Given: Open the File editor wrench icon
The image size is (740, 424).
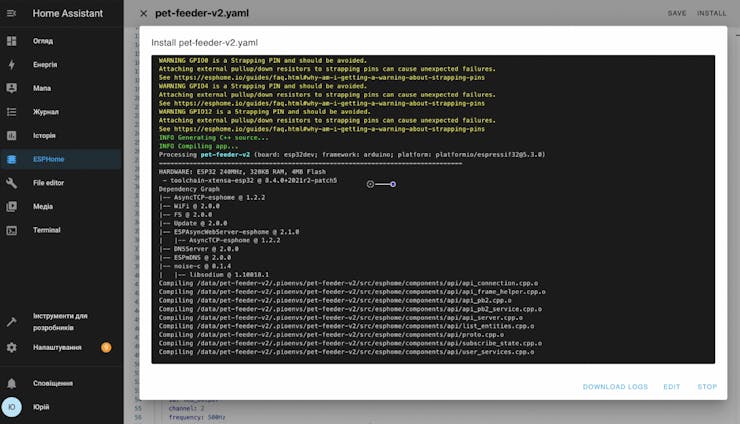Looking at the screenshot, I should pyautogui.click(x=11, y=183).
